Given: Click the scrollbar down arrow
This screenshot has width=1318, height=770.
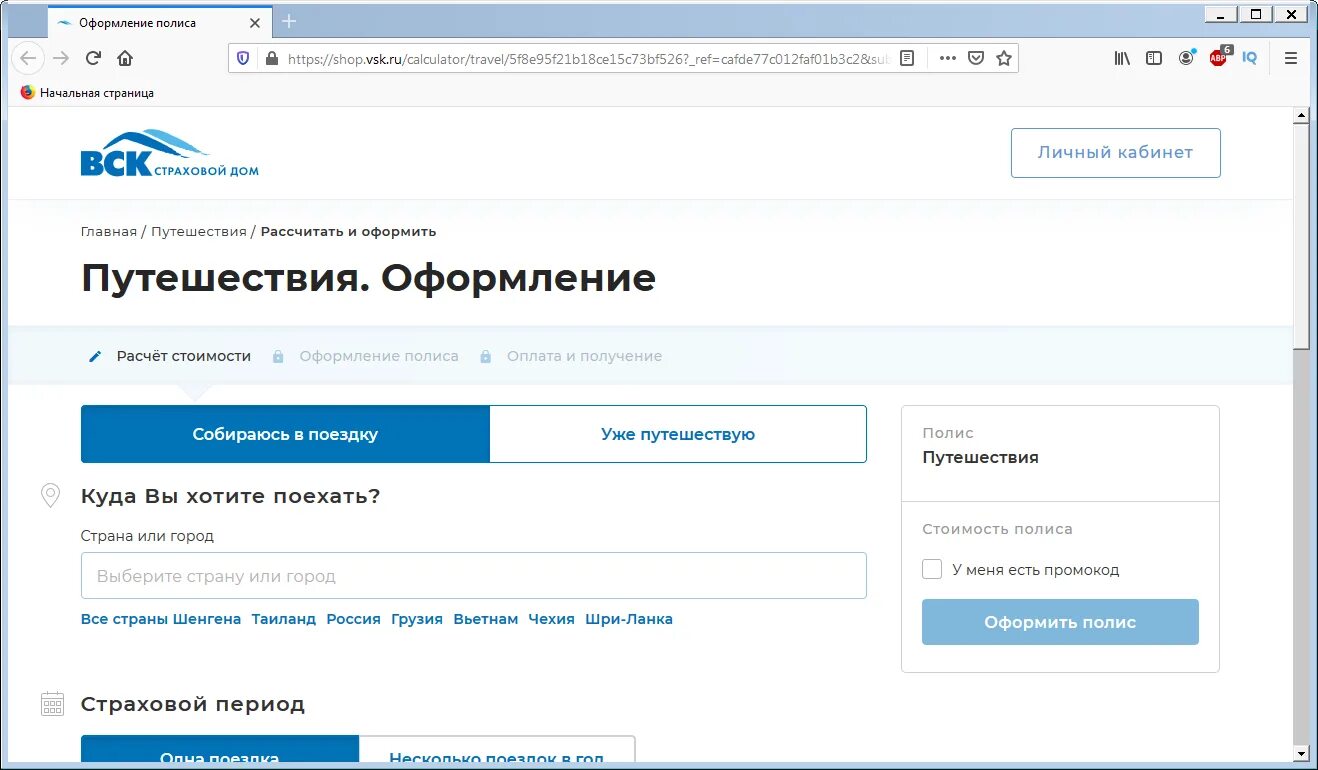Looking at the screenshot, I should coord(1301,753).
